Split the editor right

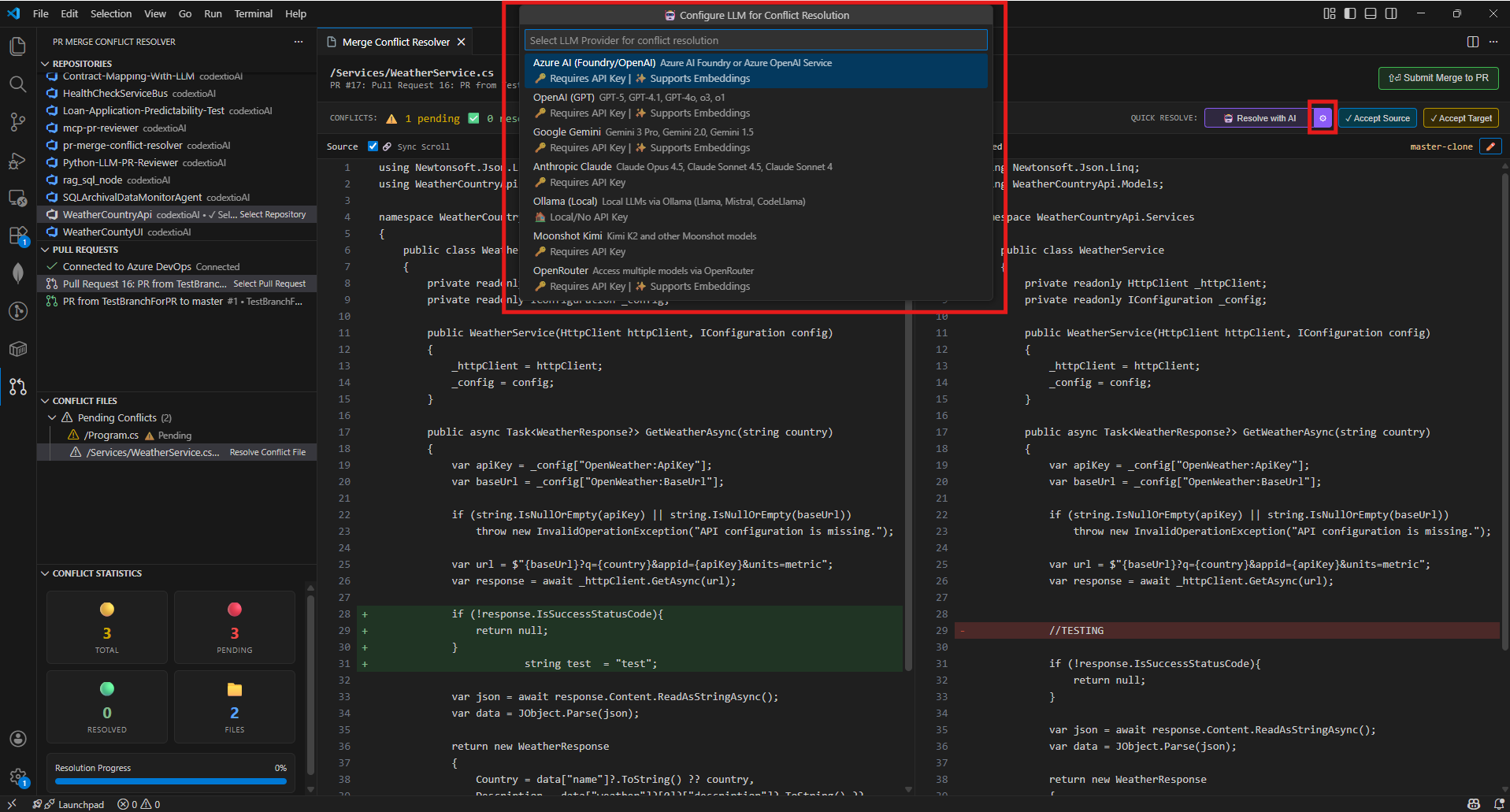coord(1472,42)
